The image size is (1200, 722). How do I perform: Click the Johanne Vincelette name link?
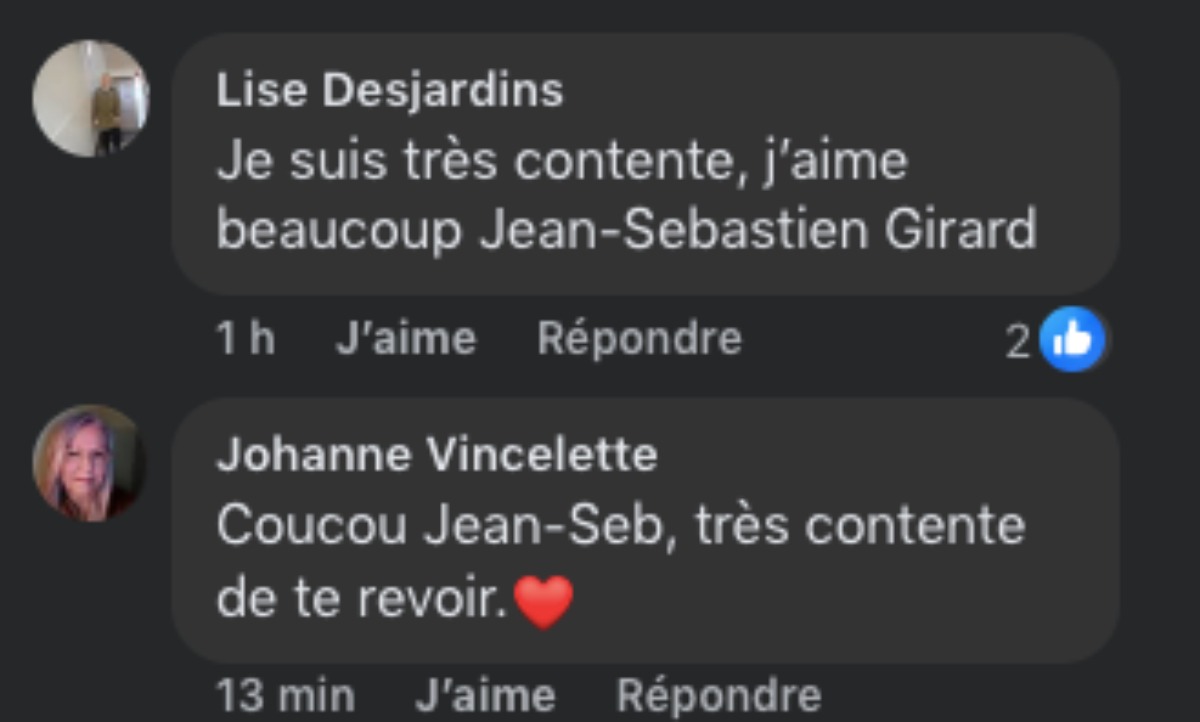pos(437,455)
